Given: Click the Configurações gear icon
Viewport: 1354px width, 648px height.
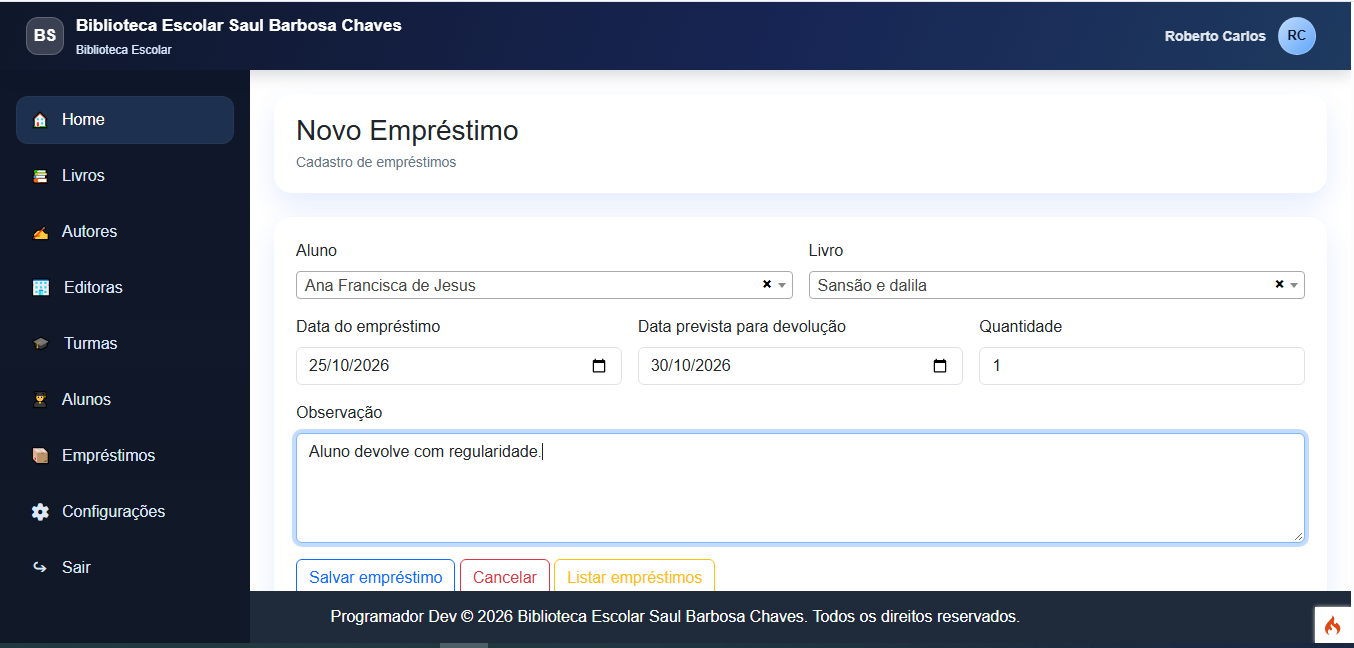Looking at the screenshot, I should [40, 512].
